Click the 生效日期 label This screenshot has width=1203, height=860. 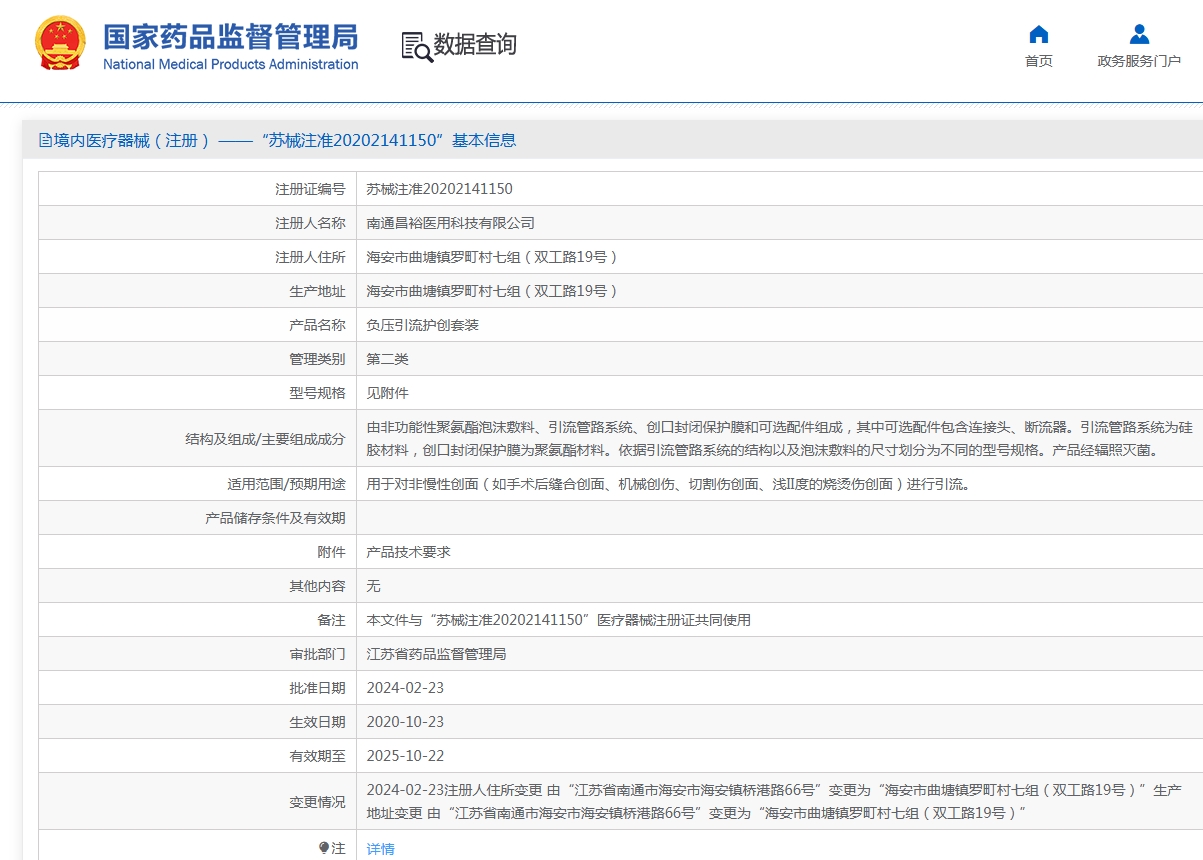click(317, 722)
